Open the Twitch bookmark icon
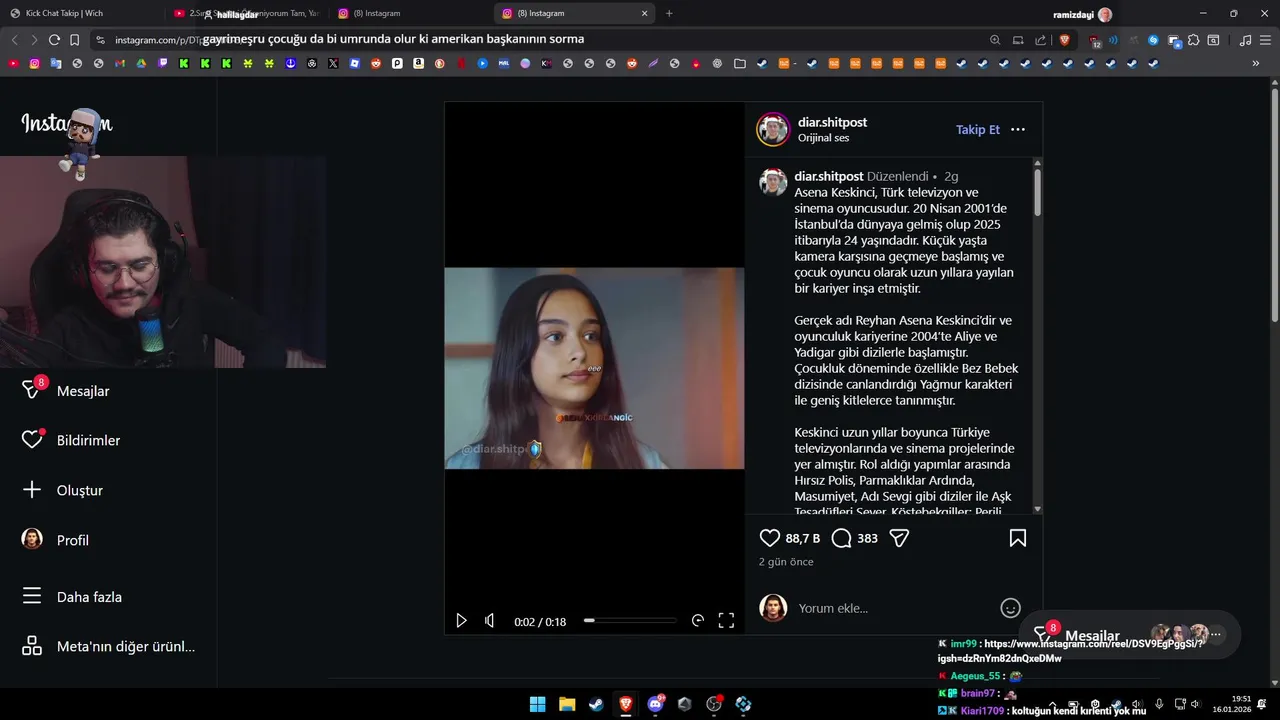1280x720 pixels. coord(162,63)
